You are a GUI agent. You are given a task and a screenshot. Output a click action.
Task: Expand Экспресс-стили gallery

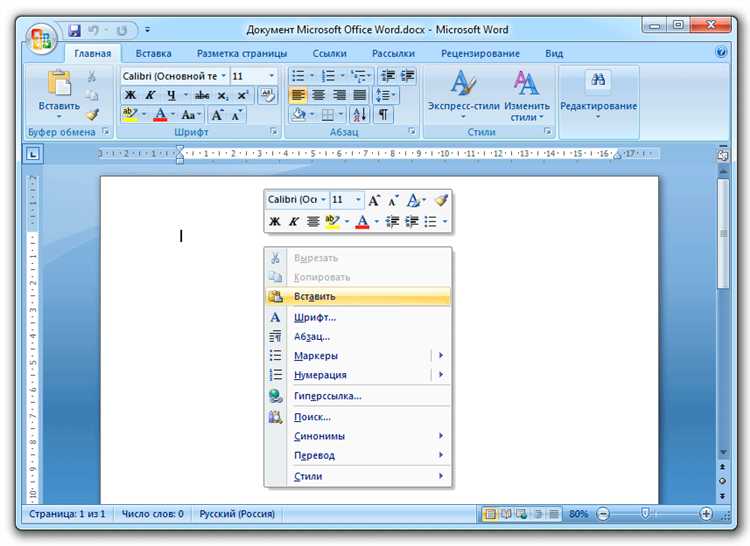click(x=463, y=96)
